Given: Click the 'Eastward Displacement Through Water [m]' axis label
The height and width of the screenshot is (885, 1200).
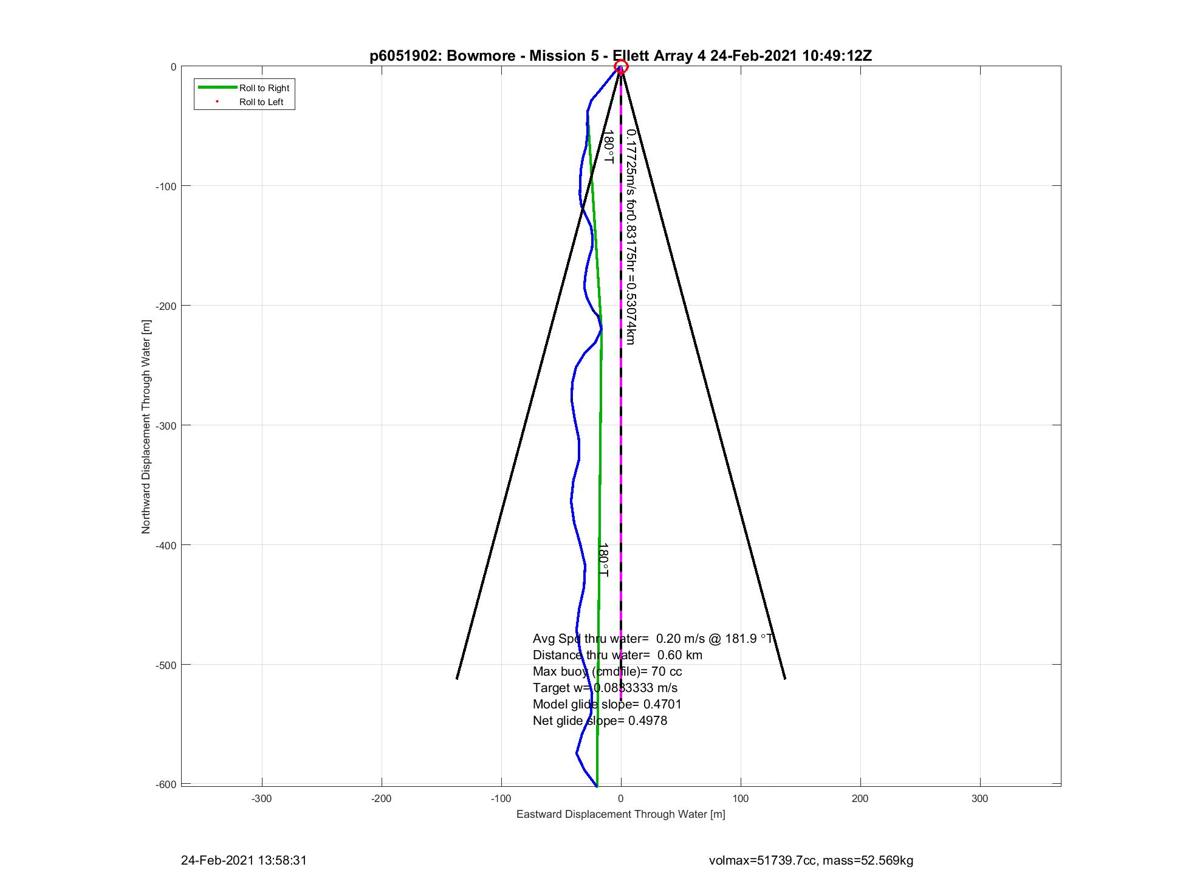Looking at the screenshot, I should click(x=620, y=814).
